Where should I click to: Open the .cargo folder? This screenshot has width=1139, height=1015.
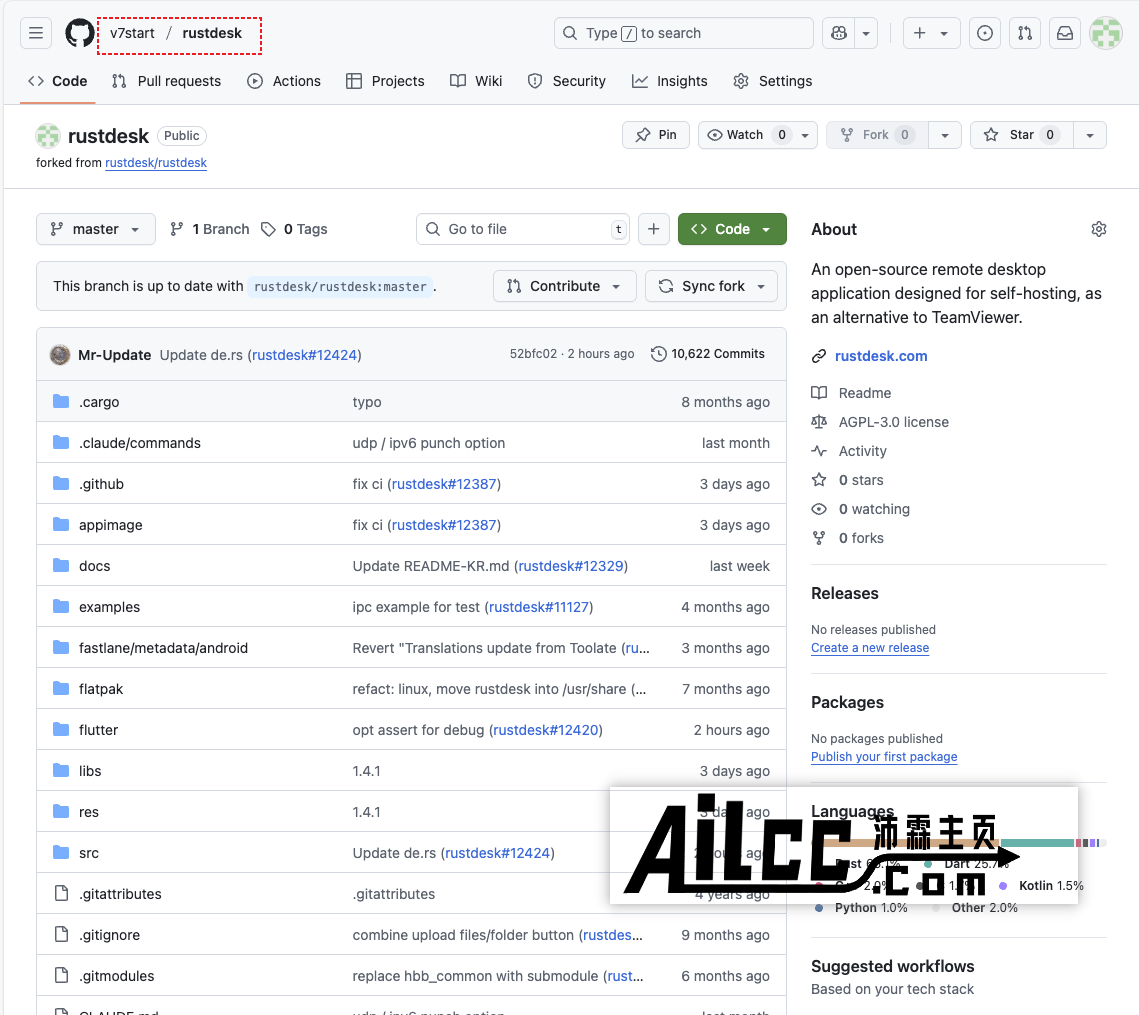(x=99, y=402)
